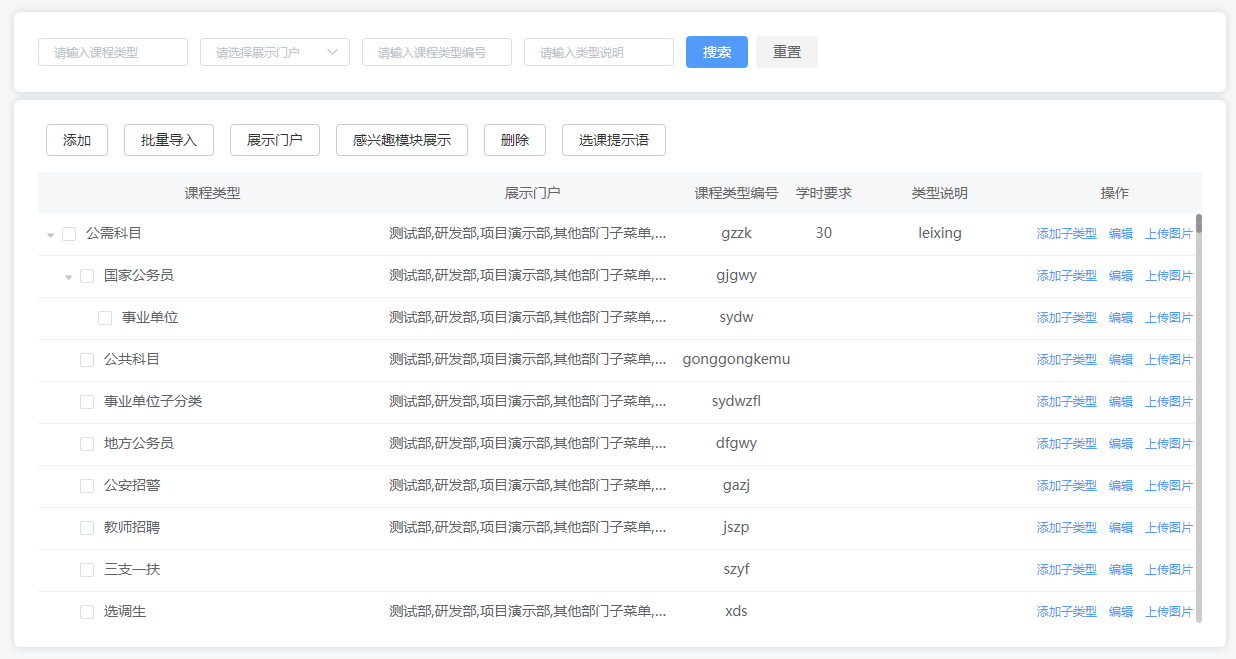Image resolution: width=1236 pixels, height=659 pixels.
Task: Click the 类型说明 value leixing
Action: 940,233
